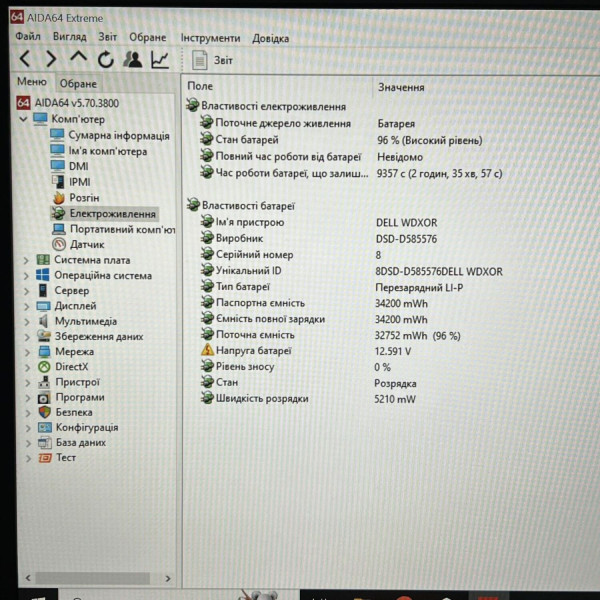
Task: Click the База даних database icon
Action: tap(45, 443)
